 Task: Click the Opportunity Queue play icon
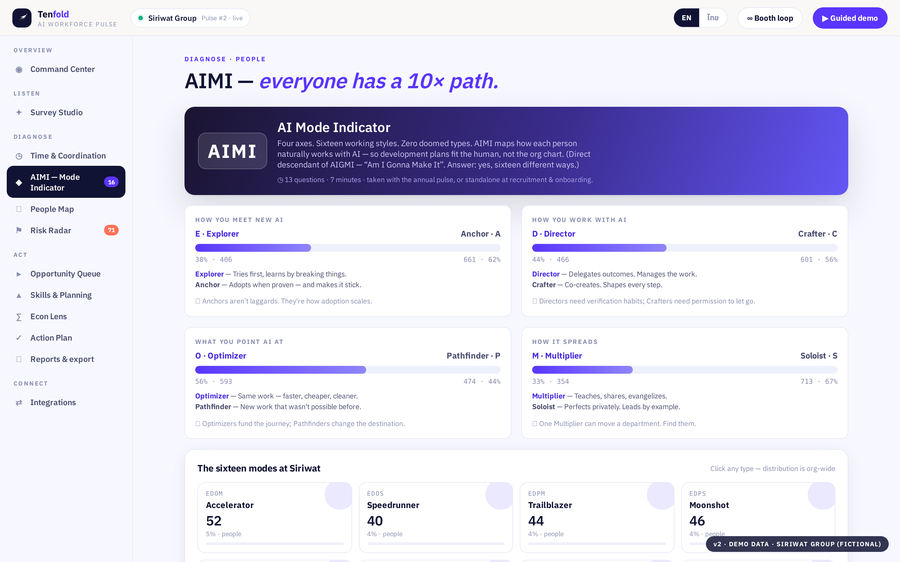(x=19, y=274)
